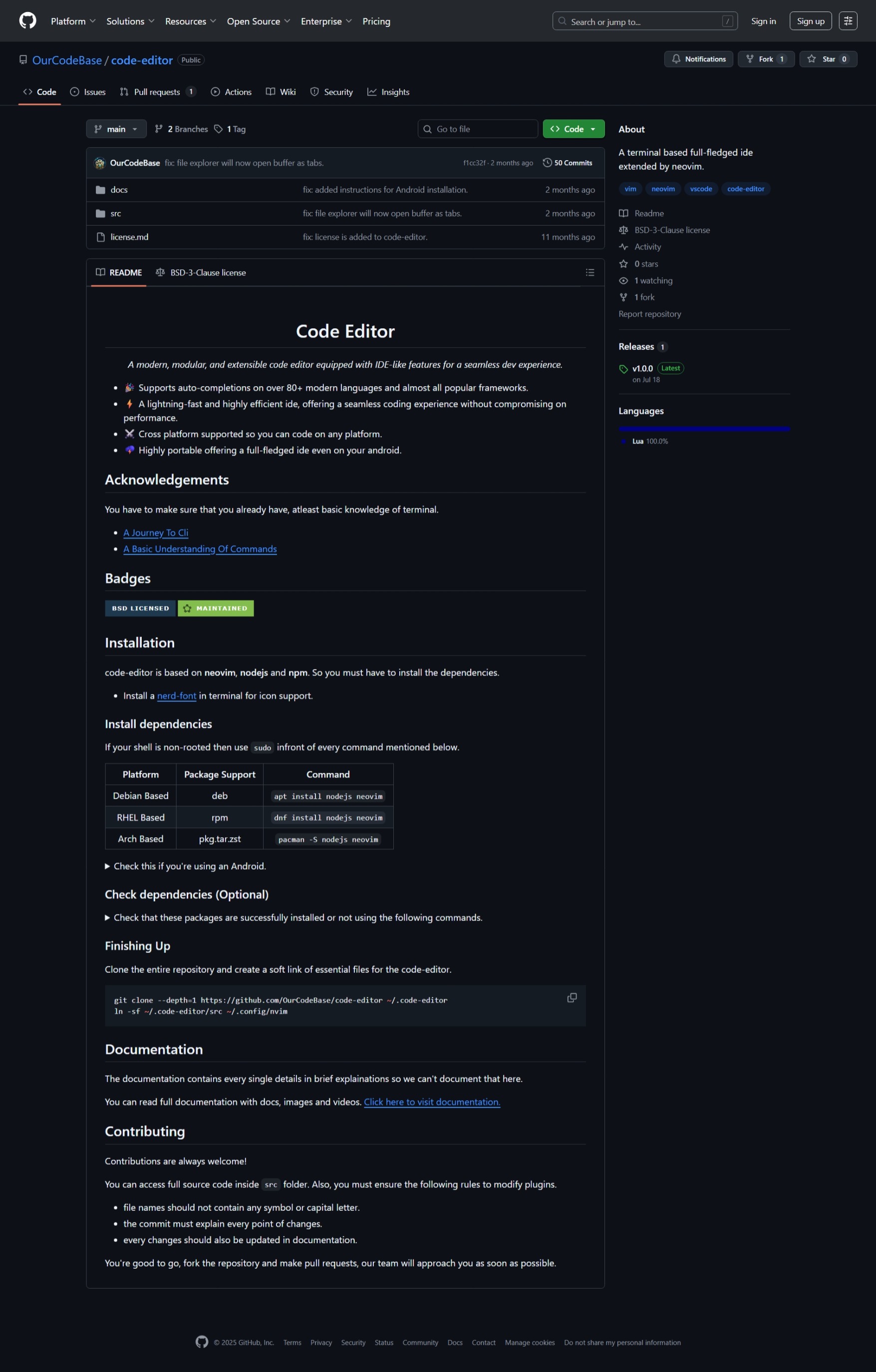Screen dimensions: 876x1372
Task: Click the GitHub logo in header
Action: point(27,21)
